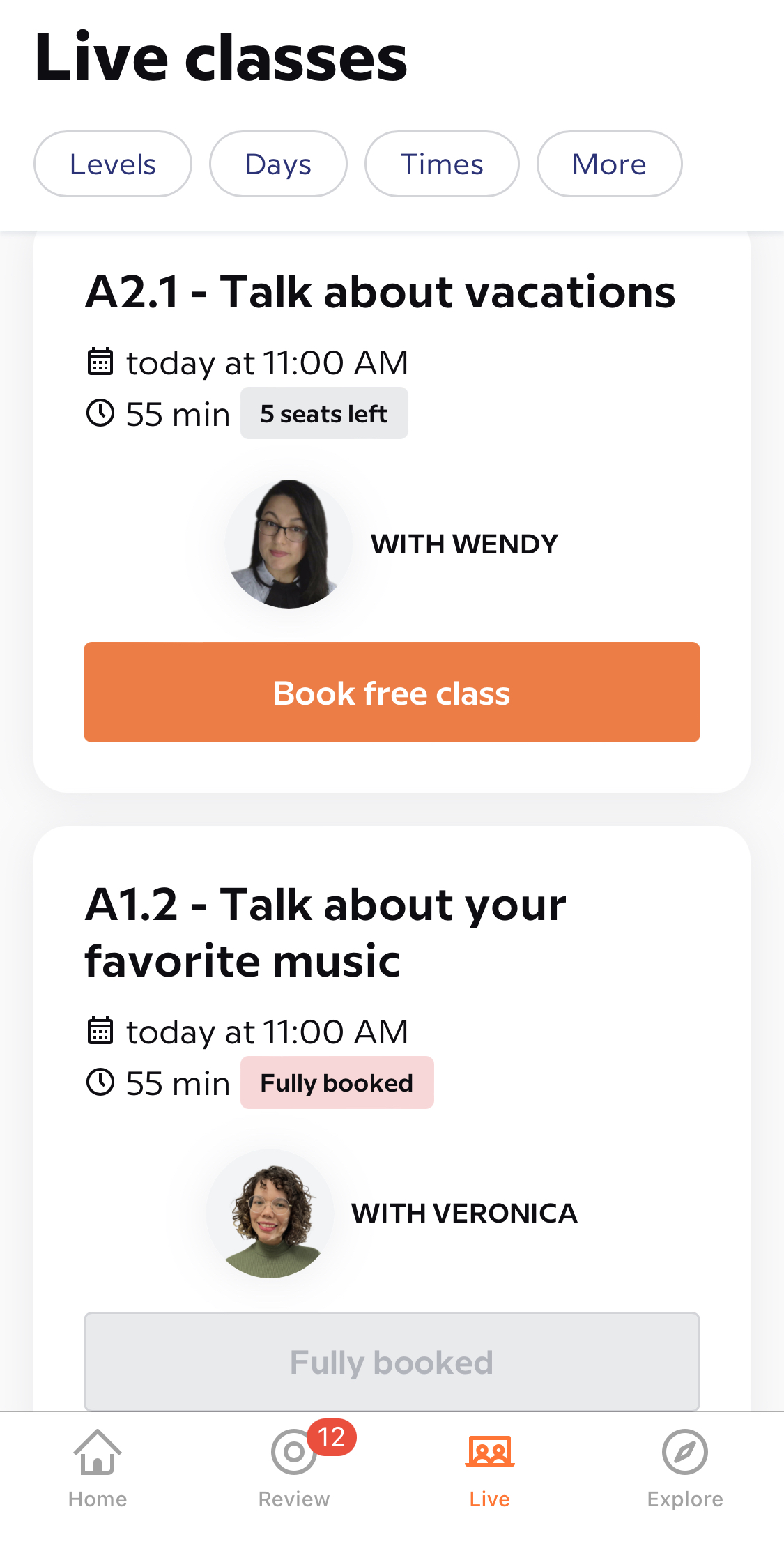
Task: Open the Explore compass icon
Action: click(x=685, y=1453)
